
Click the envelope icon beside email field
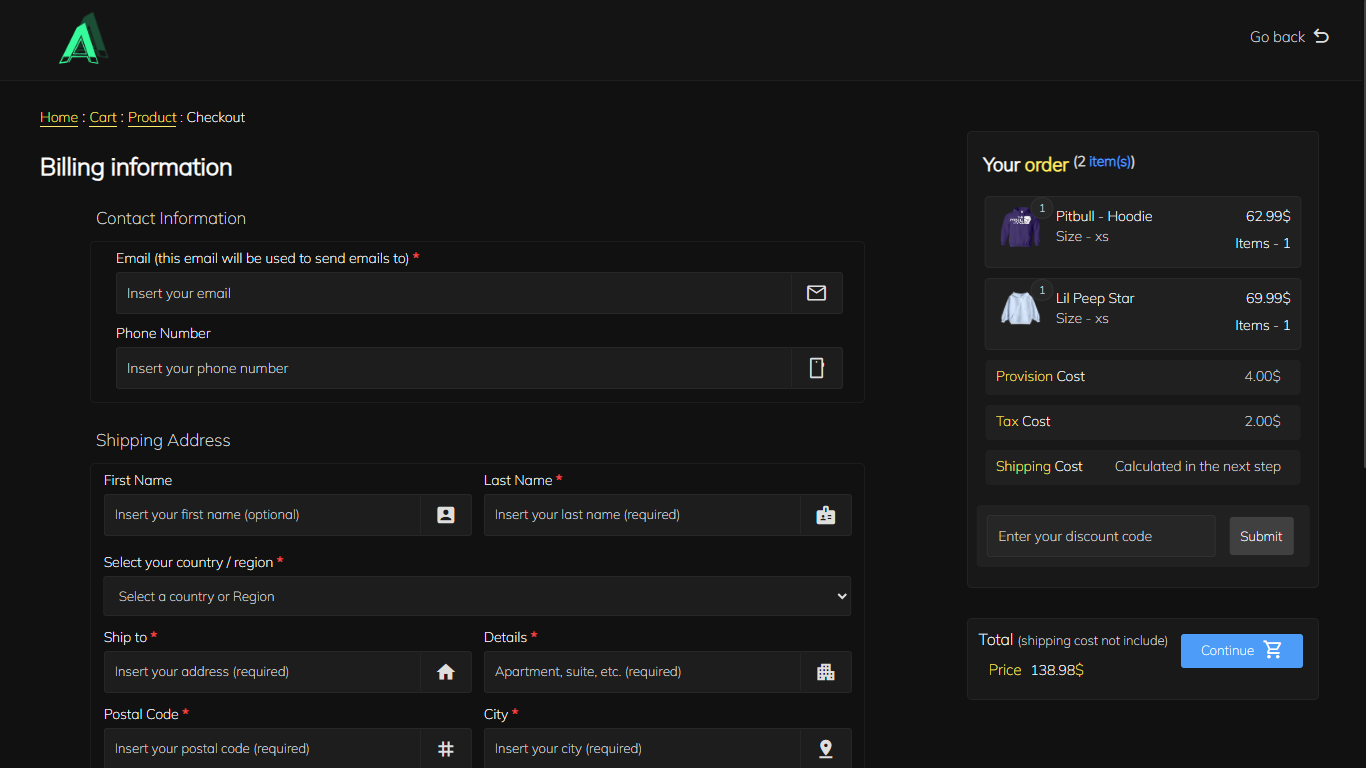(816, 293)
